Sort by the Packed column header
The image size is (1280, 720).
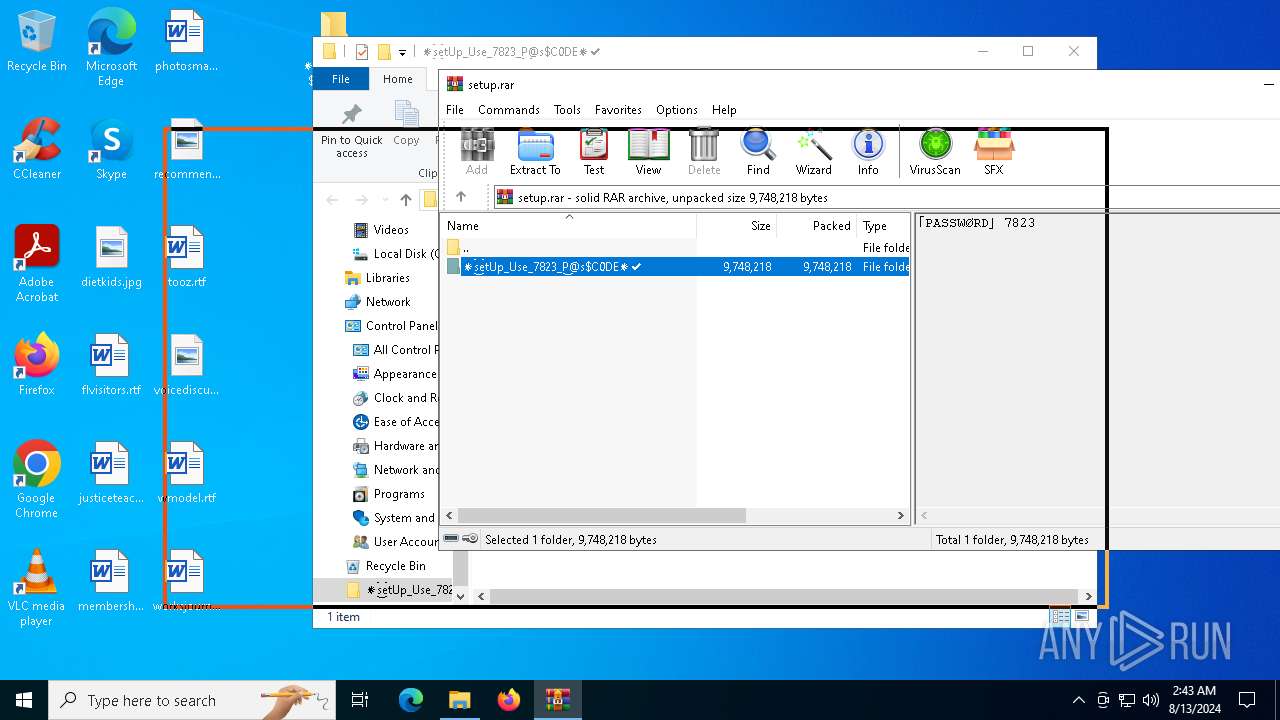tap(817, 226)
